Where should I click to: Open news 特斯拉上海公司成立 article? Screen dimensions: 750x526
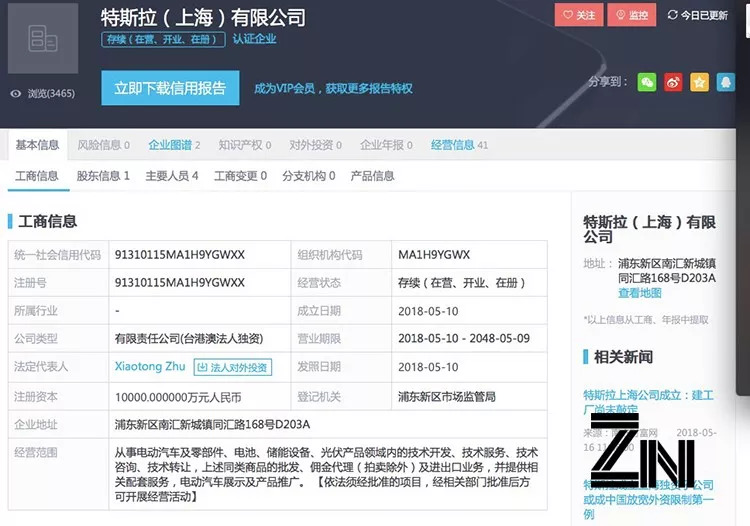click(x=648, y=402)
